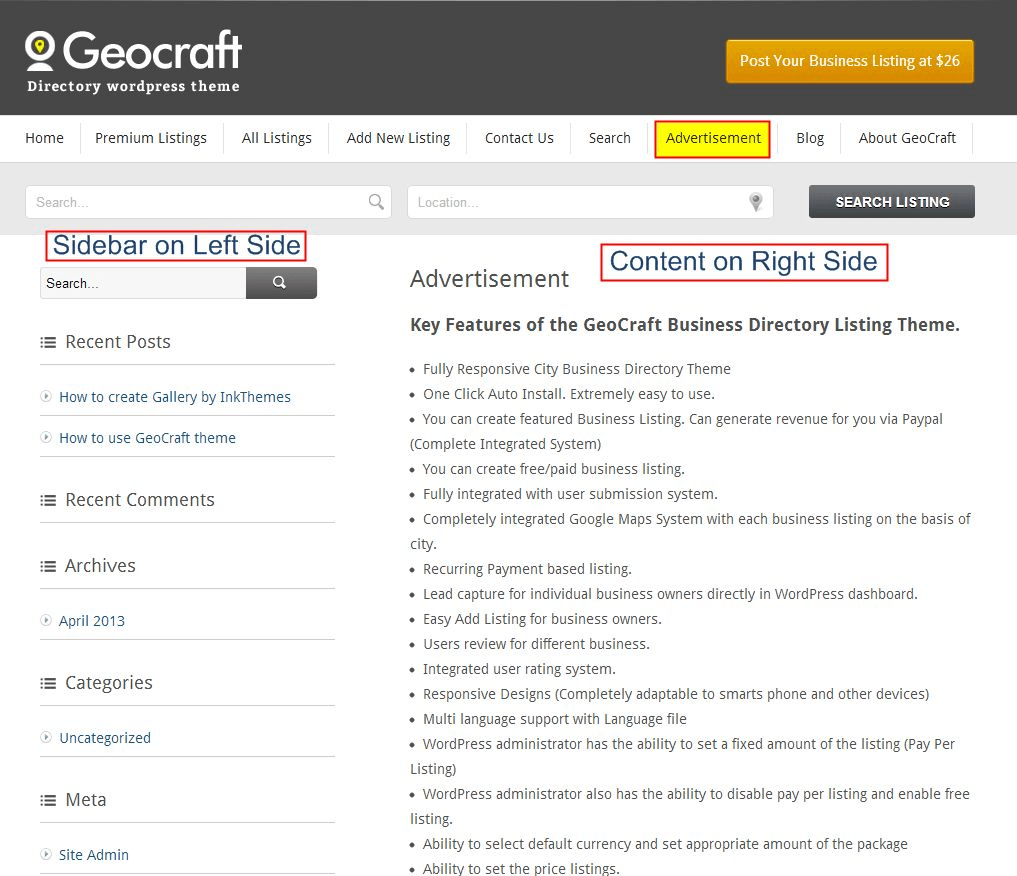
Task: Click the list icon beside Recent Comments
Action: 48,501
